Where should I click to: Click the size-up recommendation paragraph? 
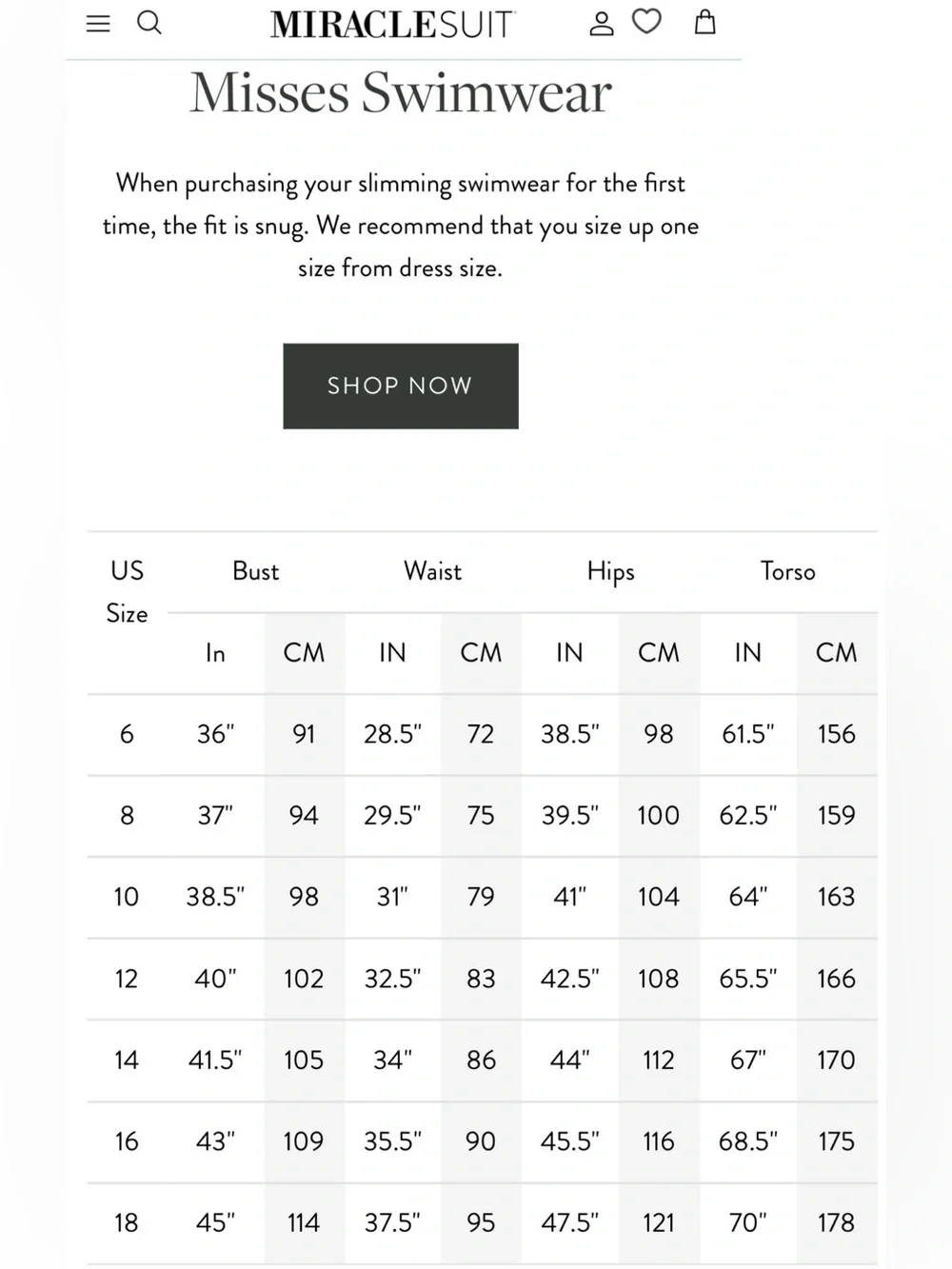tap(401, 225)
